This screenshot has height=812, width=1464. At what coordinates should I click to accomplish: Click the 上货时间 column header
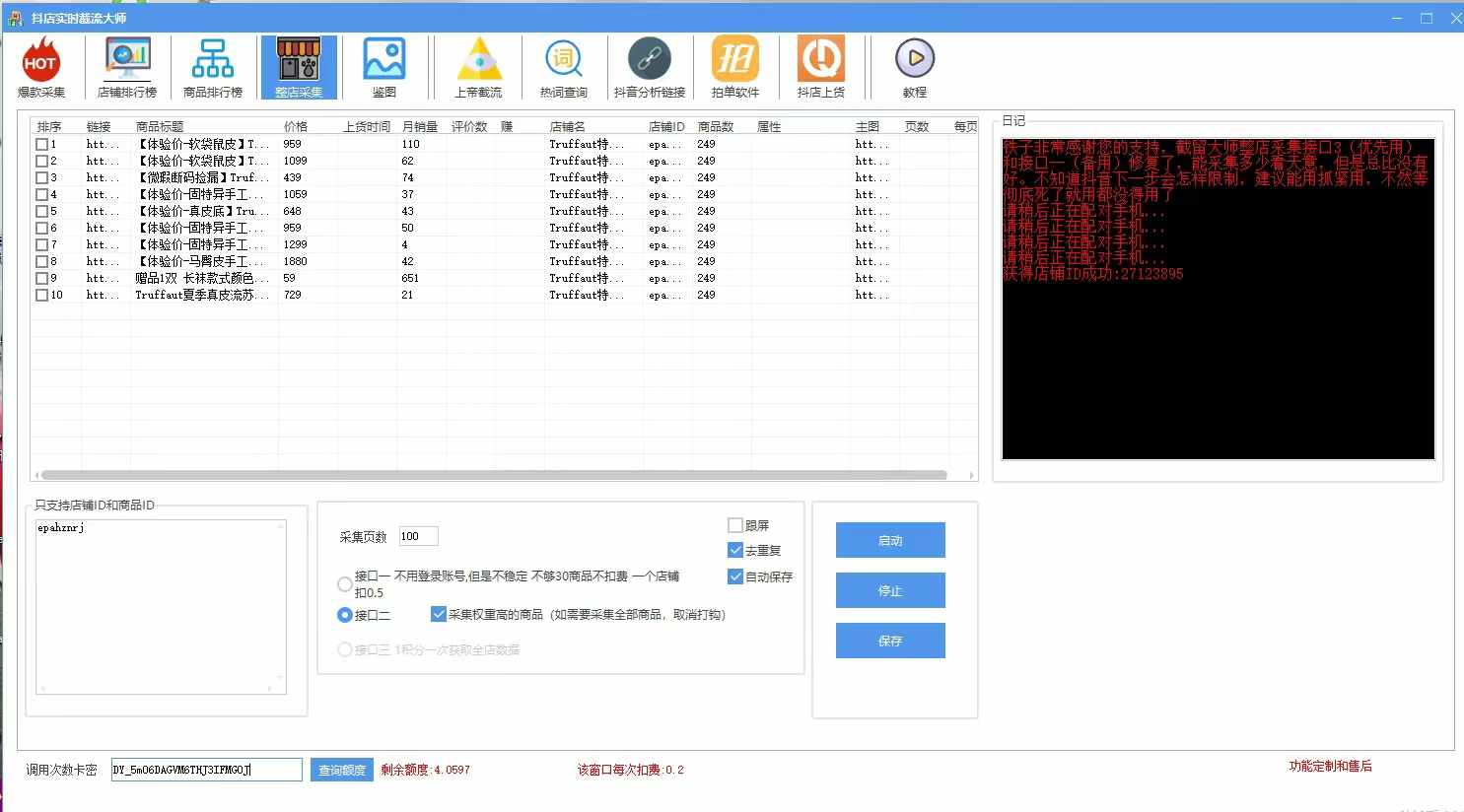point(367,126)
